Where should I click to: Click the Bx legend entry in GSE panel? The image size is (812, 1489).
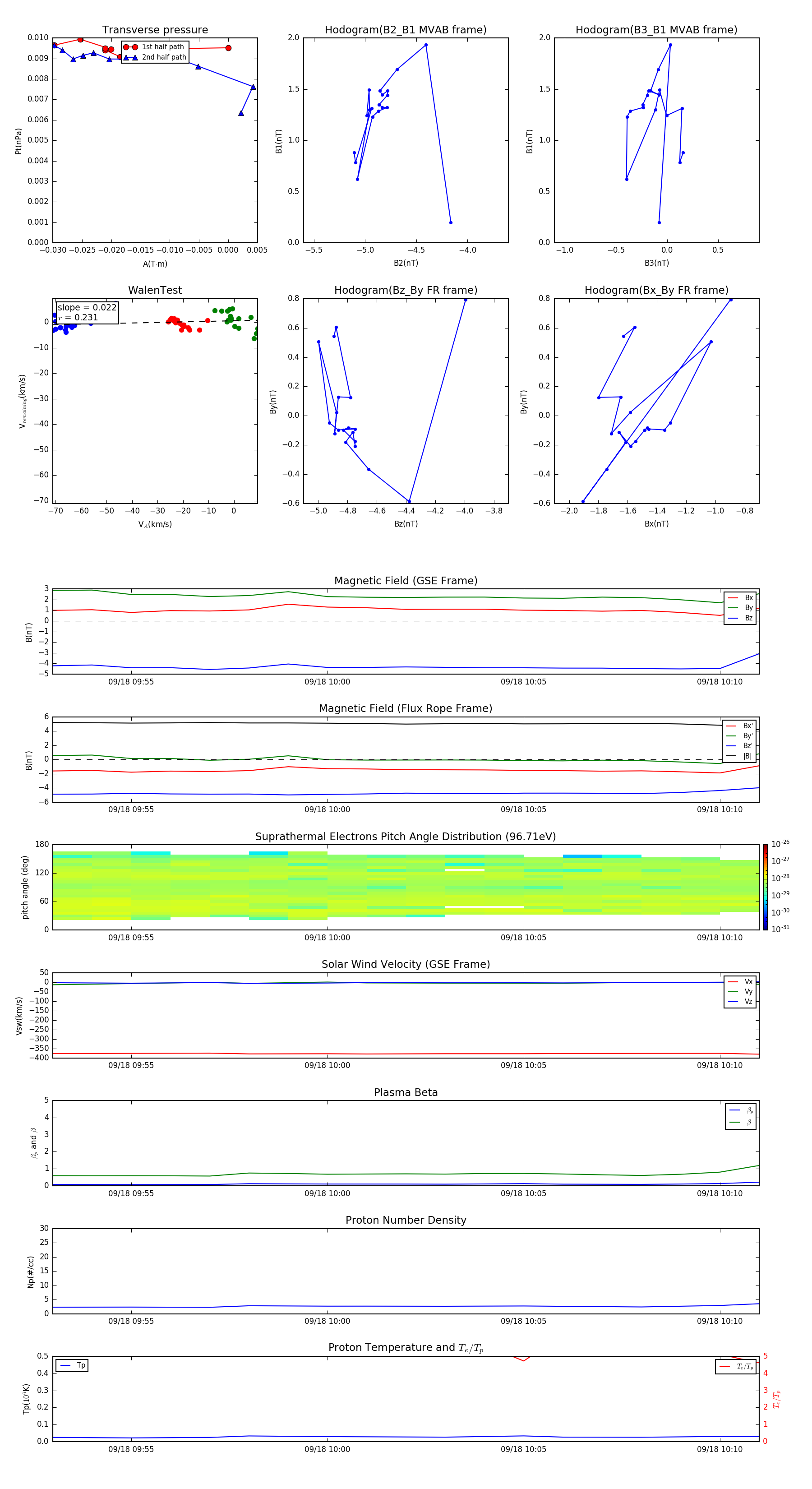click(740, 598)
